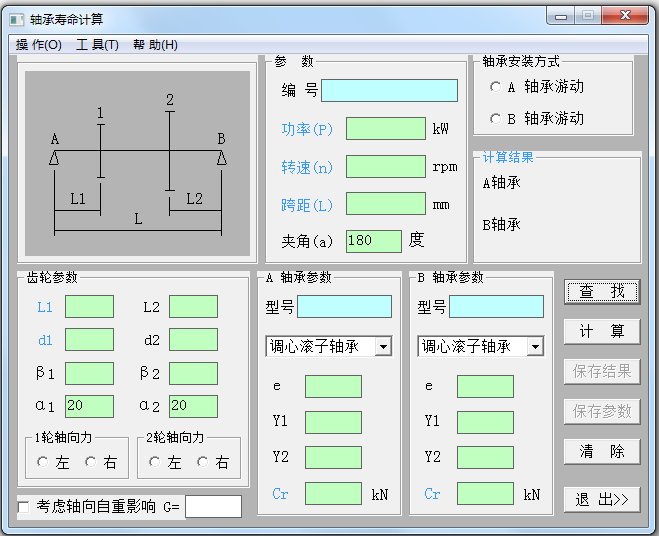Click the 查找 button
The height and width of the screenshot is (536, 659).
[x=601, y=291]
